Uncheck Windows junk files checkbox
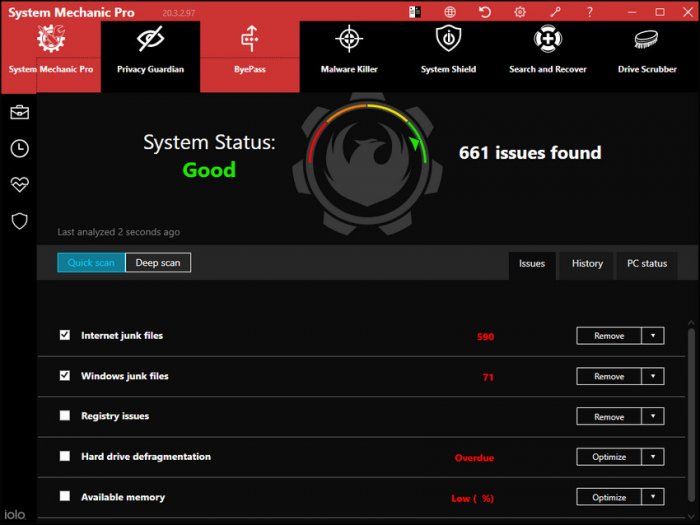The image size is (700, 525). (x=65, y=375)
